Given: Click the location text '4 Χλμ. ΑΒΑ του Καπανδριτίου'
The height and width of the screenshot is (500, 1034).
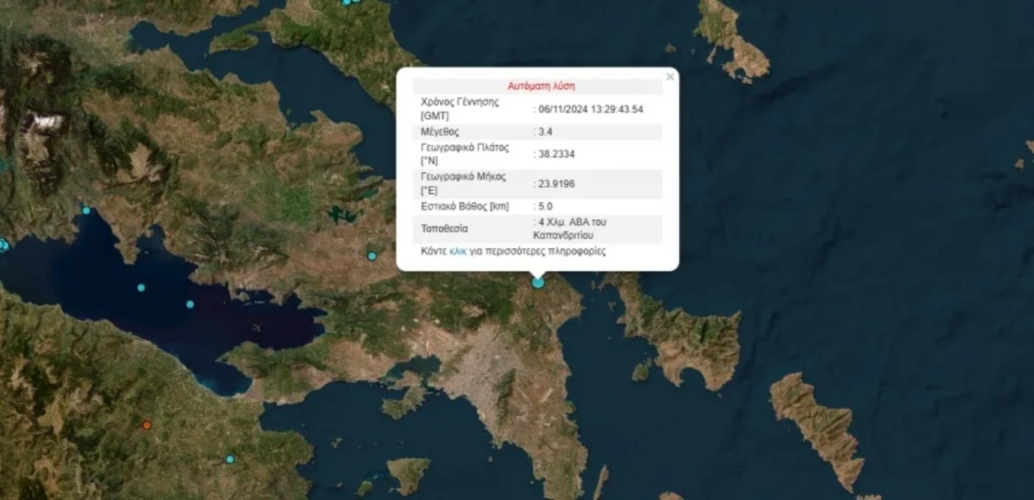Looking at the screenshot, I should point(569,228).
